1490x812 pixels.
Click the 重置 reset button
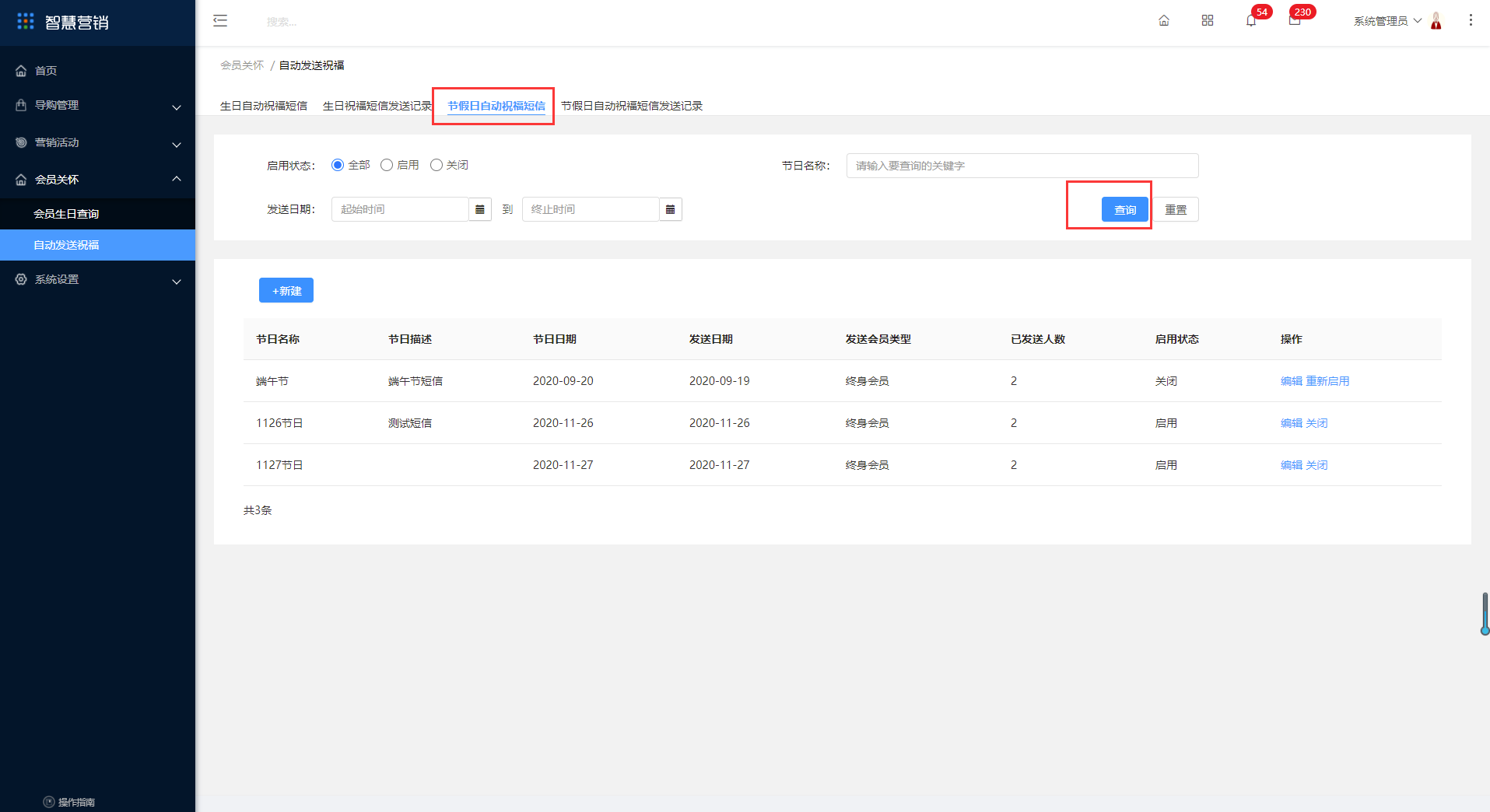(1176, 210)
